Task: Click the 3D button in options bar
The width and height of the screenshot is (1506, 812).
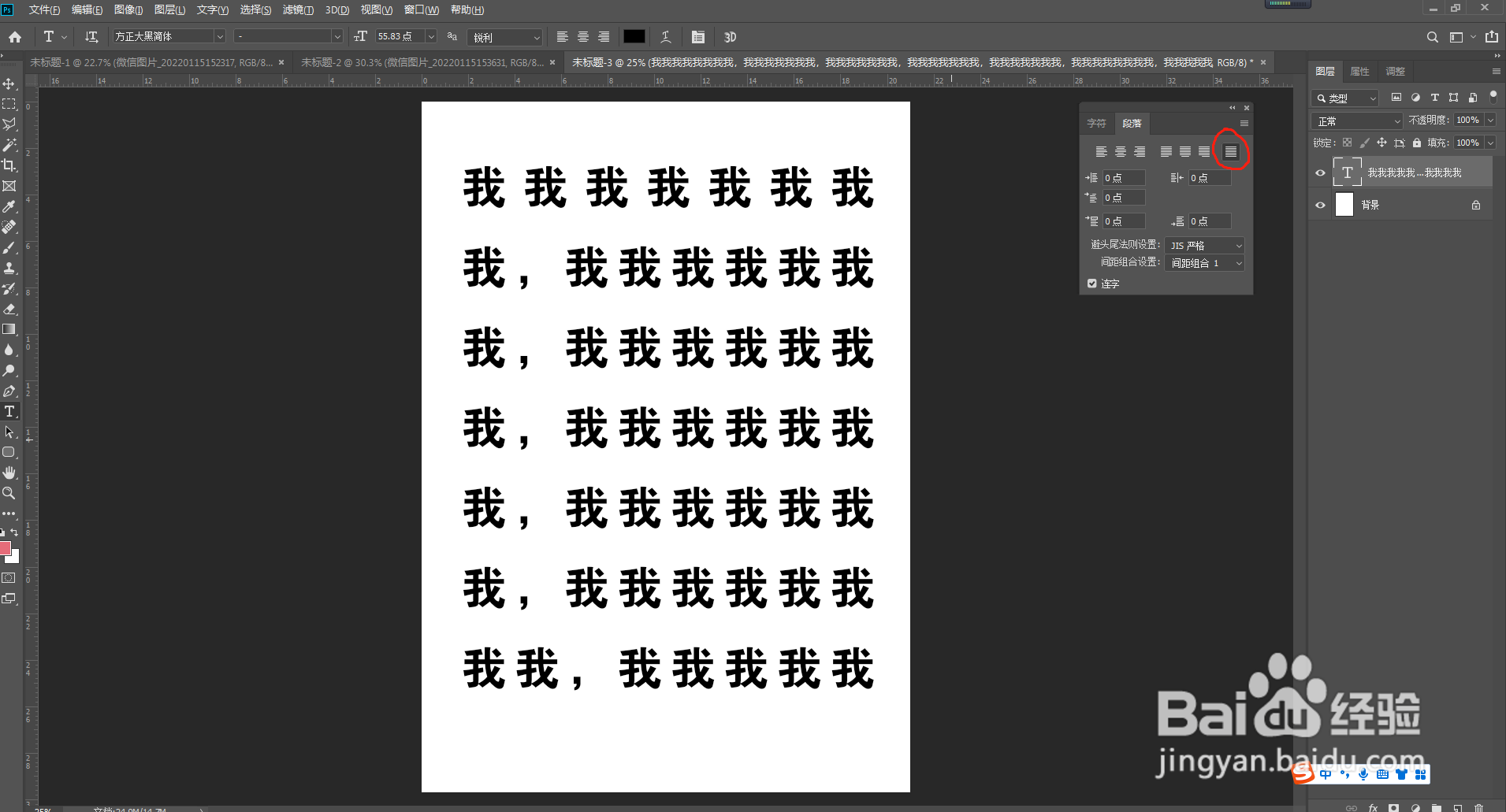Action: [x=730, y=37]
